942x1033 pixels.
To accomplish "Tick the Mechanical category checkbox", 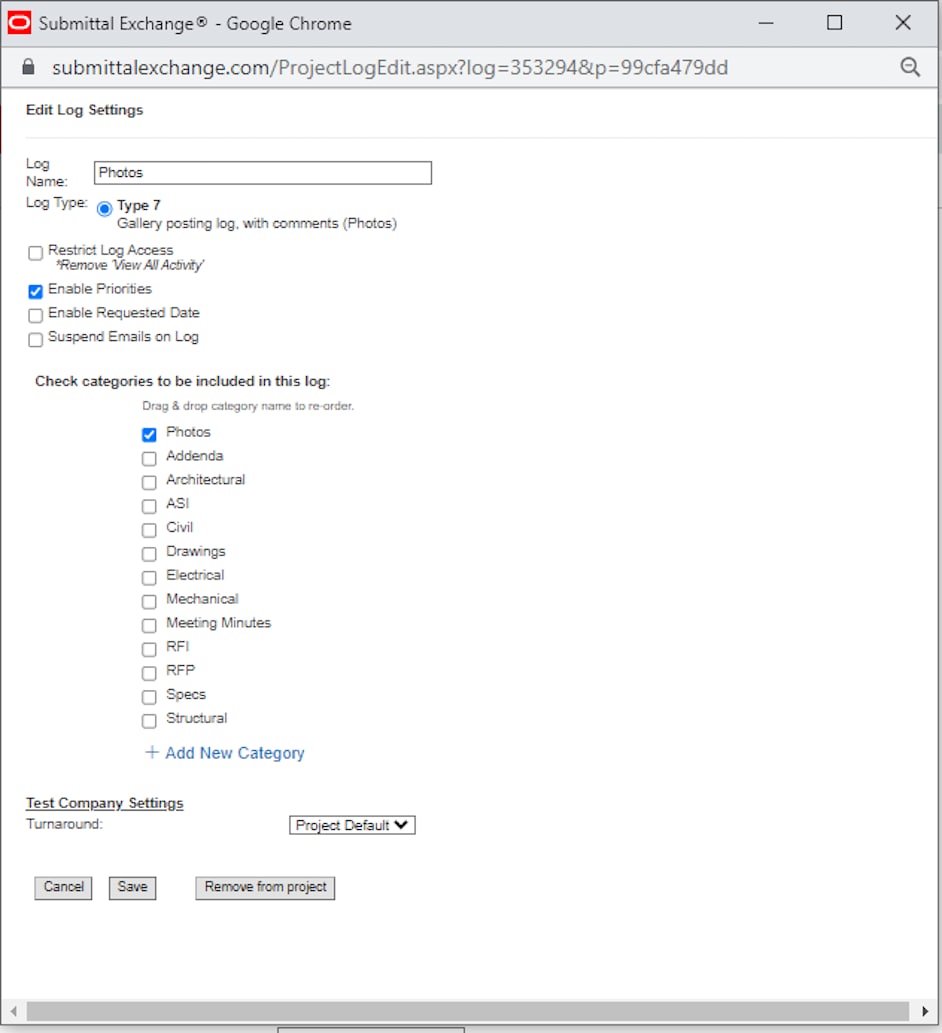I will tap(150, 601).
